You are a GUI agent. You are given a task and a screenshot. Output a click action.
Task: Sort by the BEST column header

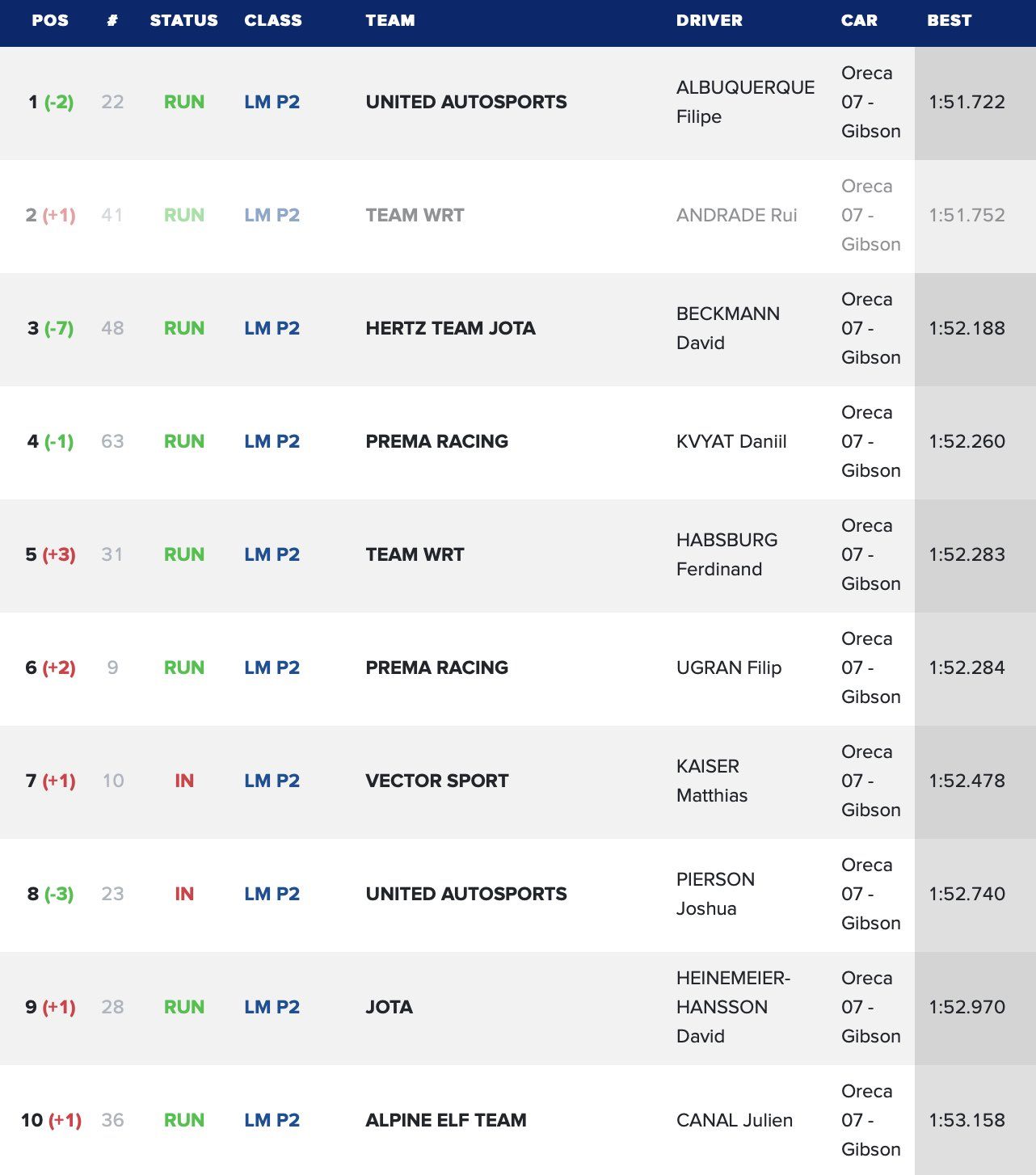(x=949, y=20)
